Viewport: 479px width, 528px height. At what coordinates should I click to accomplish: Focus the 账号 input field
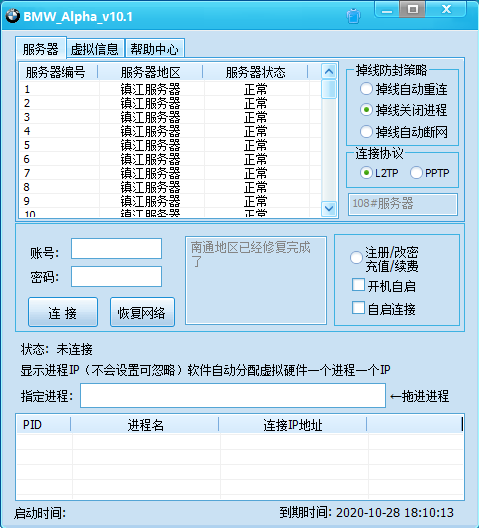click(116, 249)
